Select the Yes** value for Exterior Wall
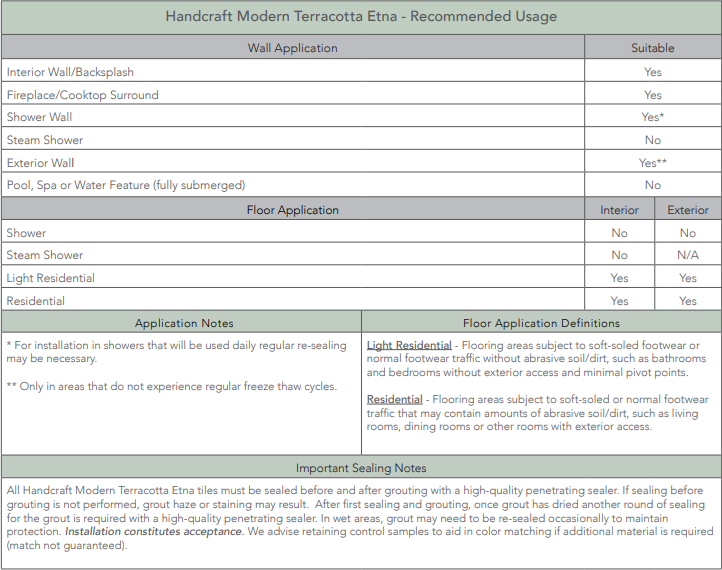The height and width of the screenshot is (570, 722). [652, 163]
